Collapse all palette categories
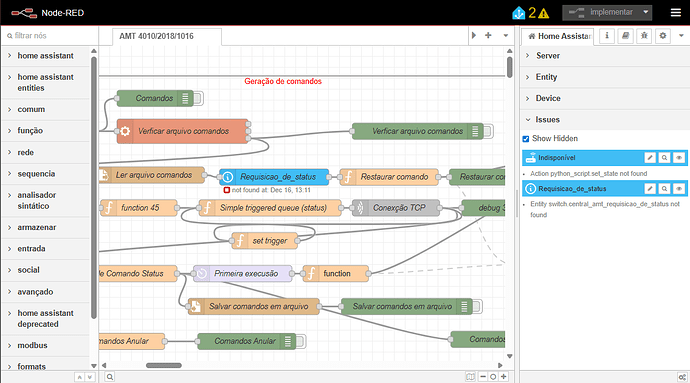The height and width of the screenshot is (383, 690). click(x=79, y=377)
